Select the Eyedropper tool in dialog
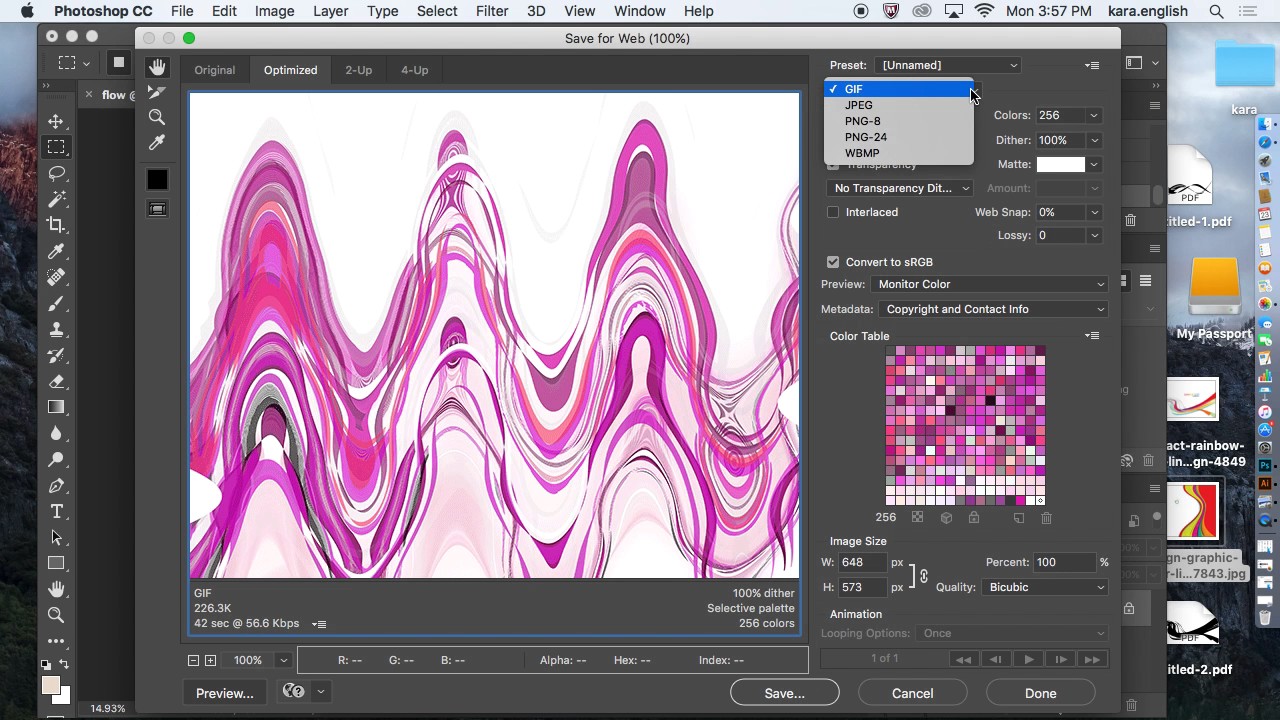Image resolution: width=1280 pixels, height=720 pixels. coord(157,144)
